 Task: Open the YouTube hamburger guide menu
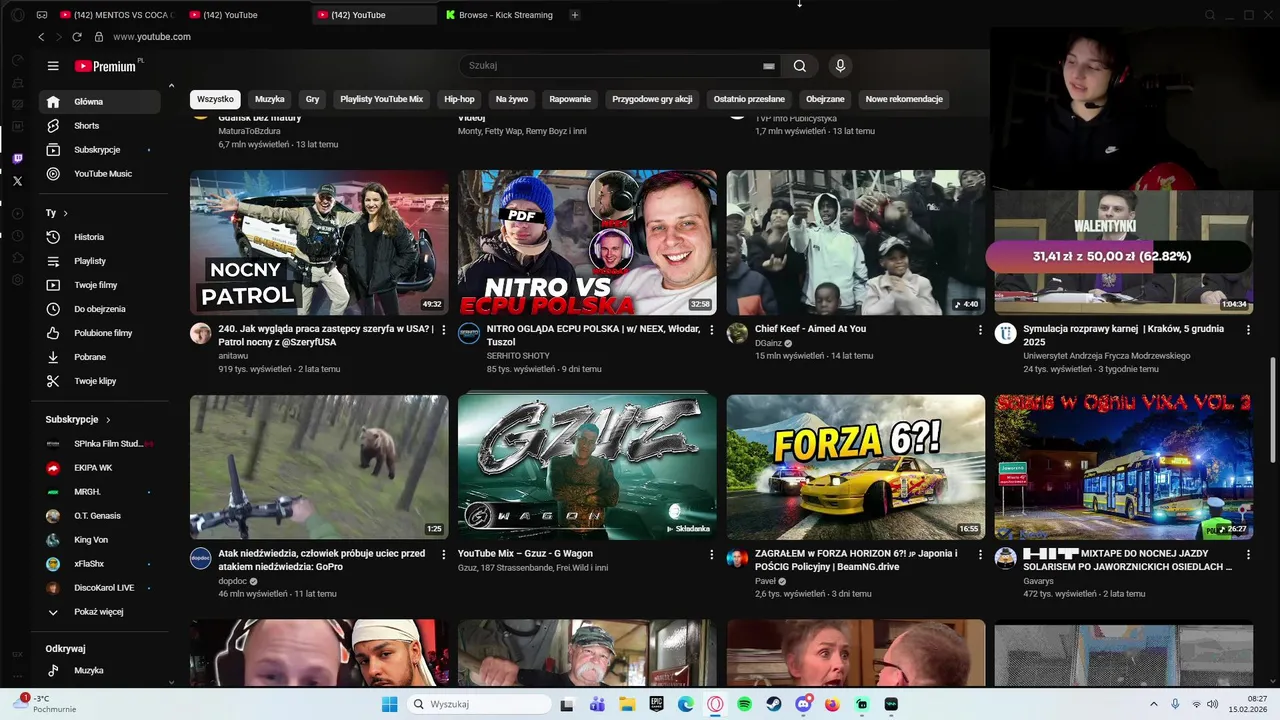[x=53, y=66]
